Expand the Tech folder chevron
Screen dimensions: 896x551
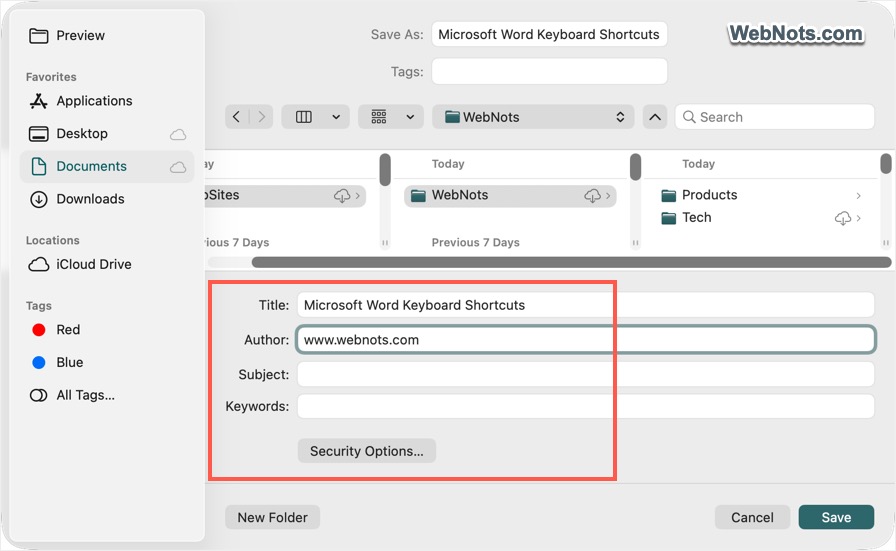858,218
